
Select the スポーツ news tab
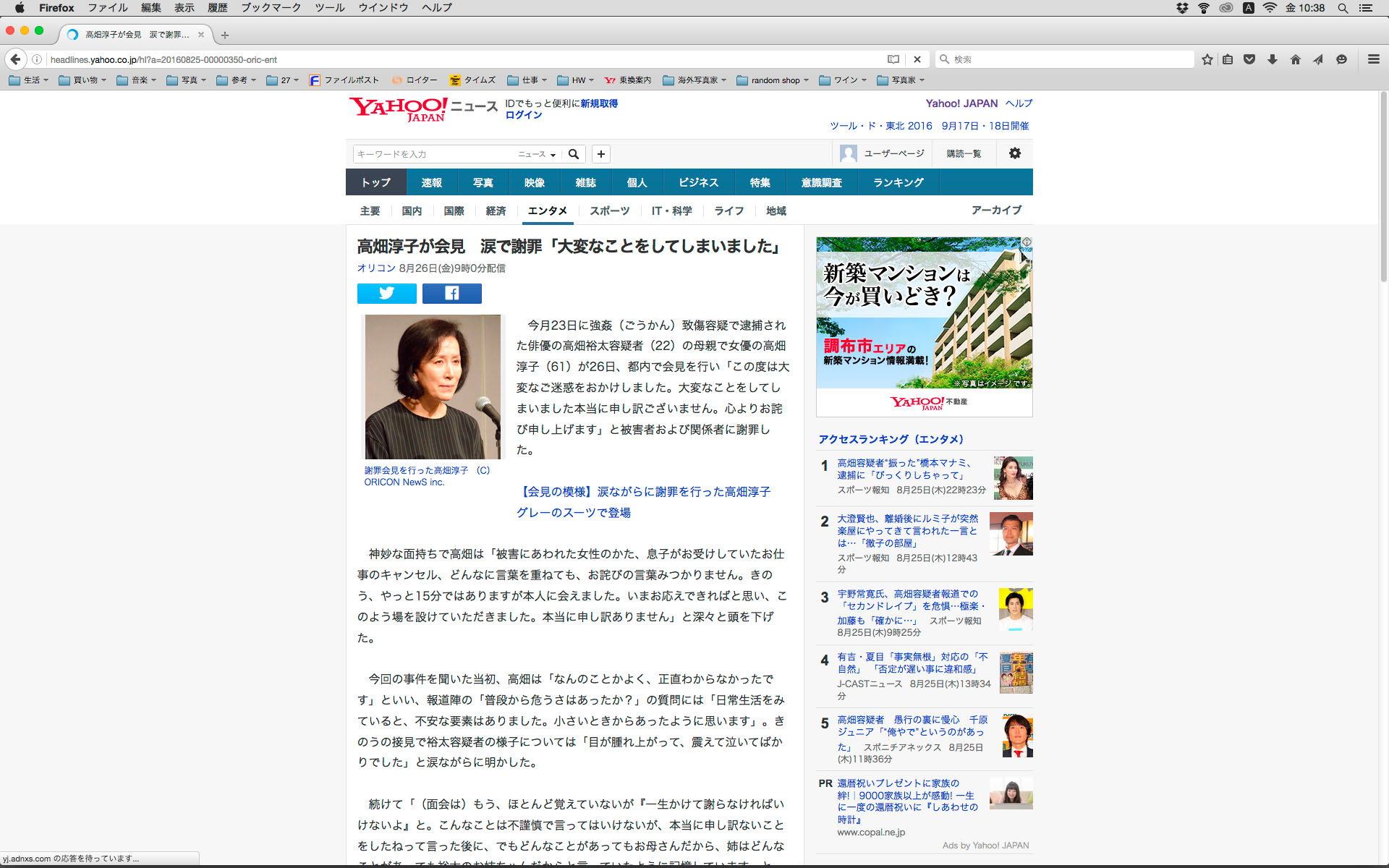pos(609,210)
